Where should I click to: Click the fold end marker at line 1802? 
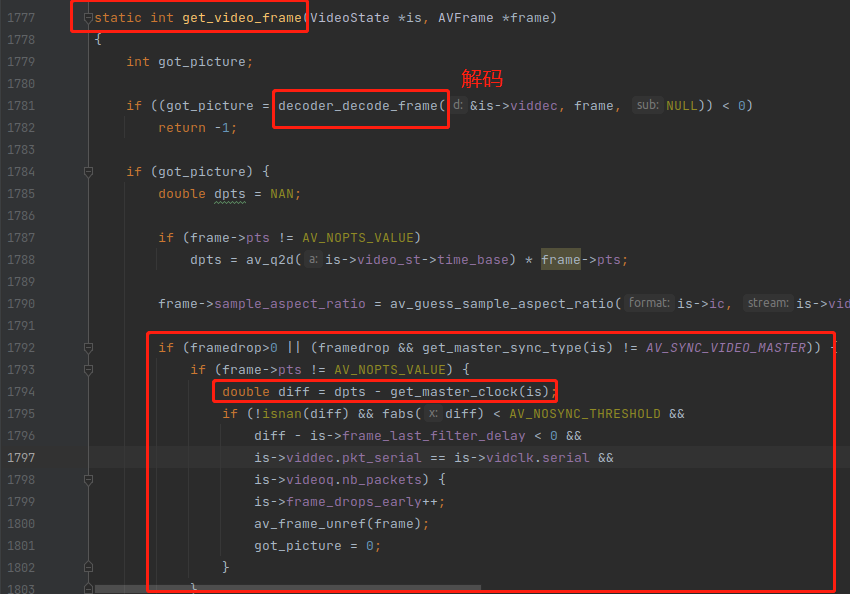(x=88, y=568)
